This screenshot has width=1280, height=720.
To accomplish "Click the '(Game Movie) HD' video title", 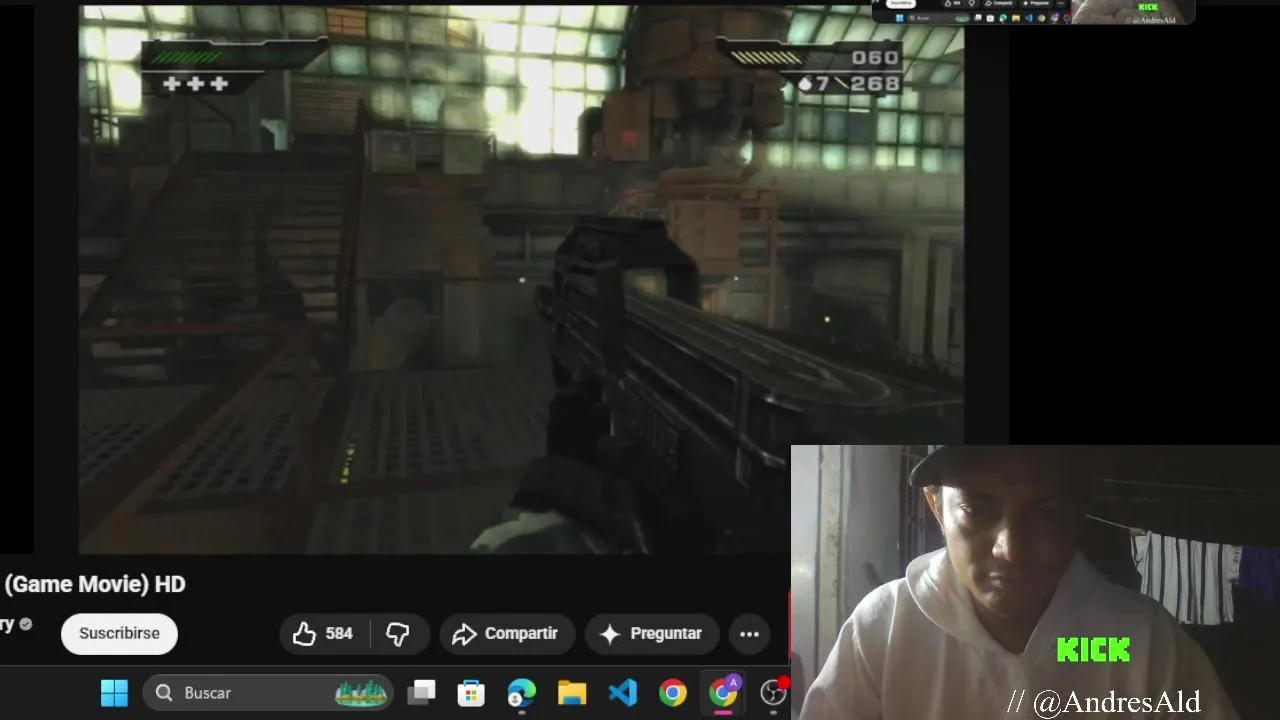I will coord(95,584).
